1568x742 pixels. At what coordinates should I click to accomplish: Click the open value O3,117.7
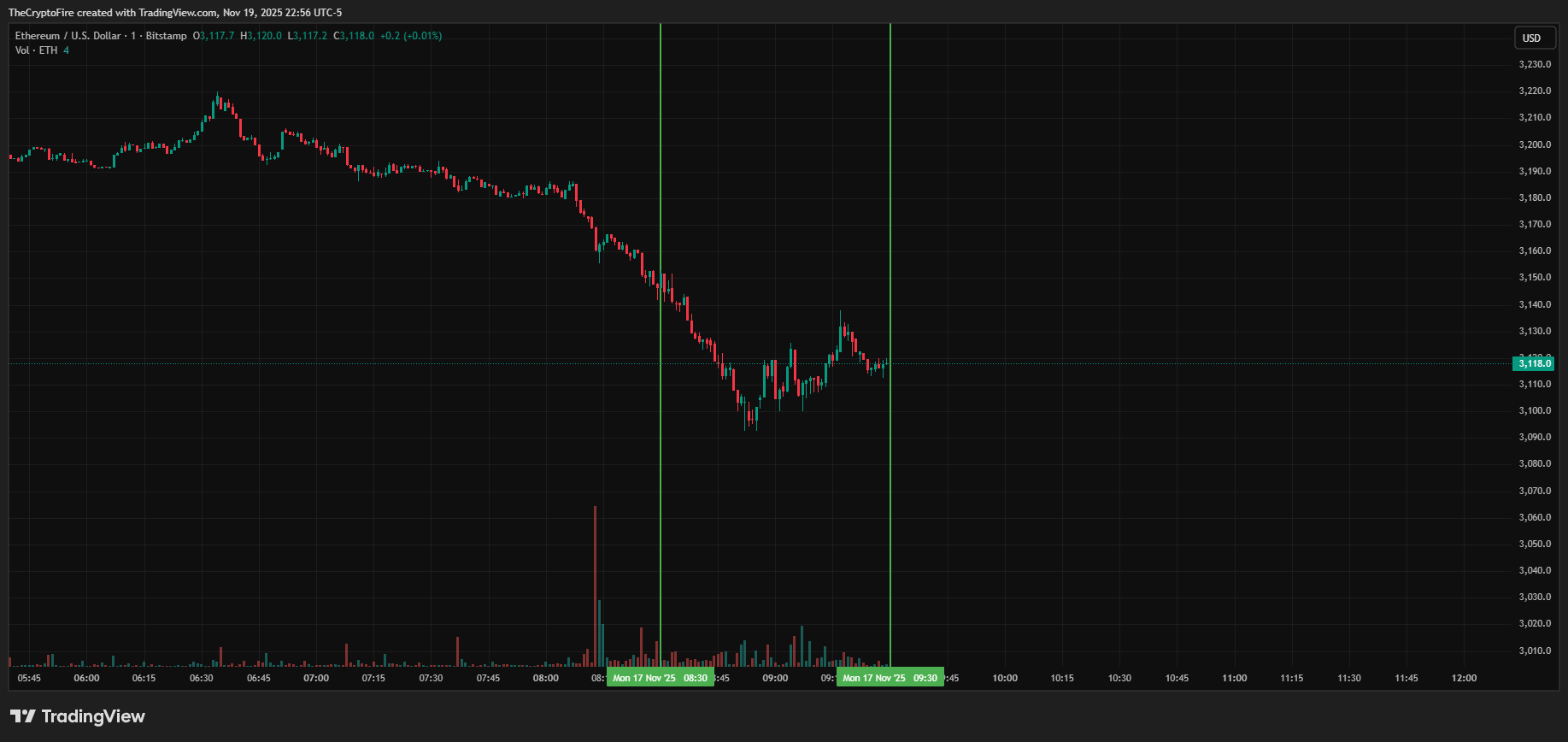(214, 36)
